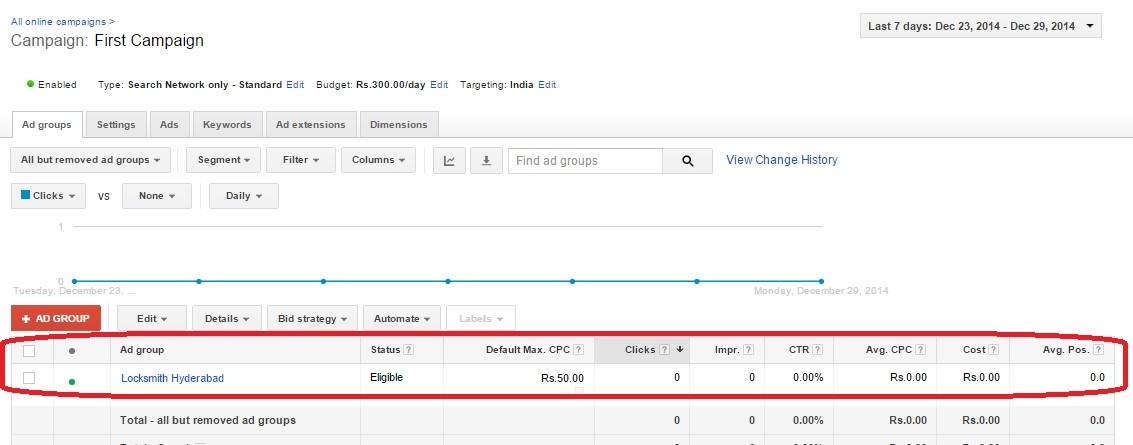Click the chart toggle graph icon
Screen dimensions: 1133x445
[449, 161]
